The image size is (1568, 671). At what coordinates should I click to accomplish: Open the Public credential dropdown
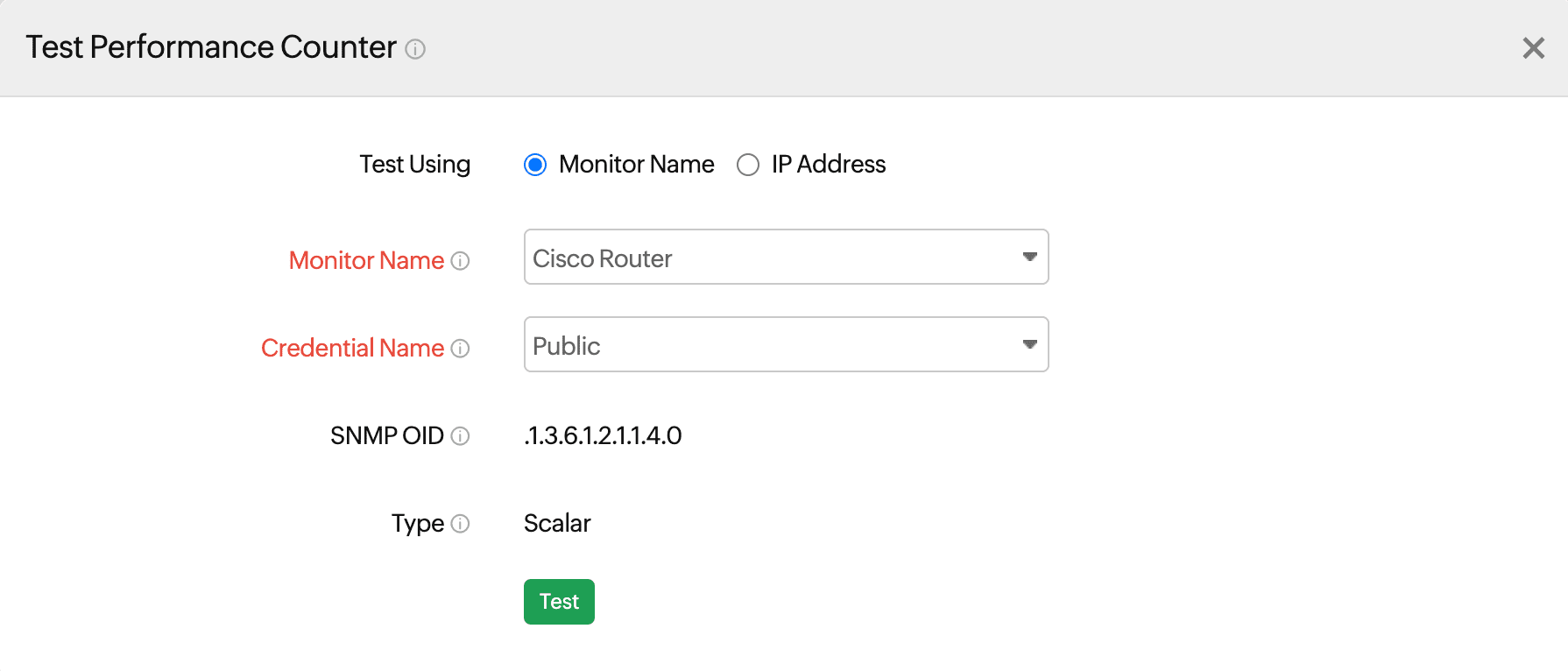(x=771, y=345)
